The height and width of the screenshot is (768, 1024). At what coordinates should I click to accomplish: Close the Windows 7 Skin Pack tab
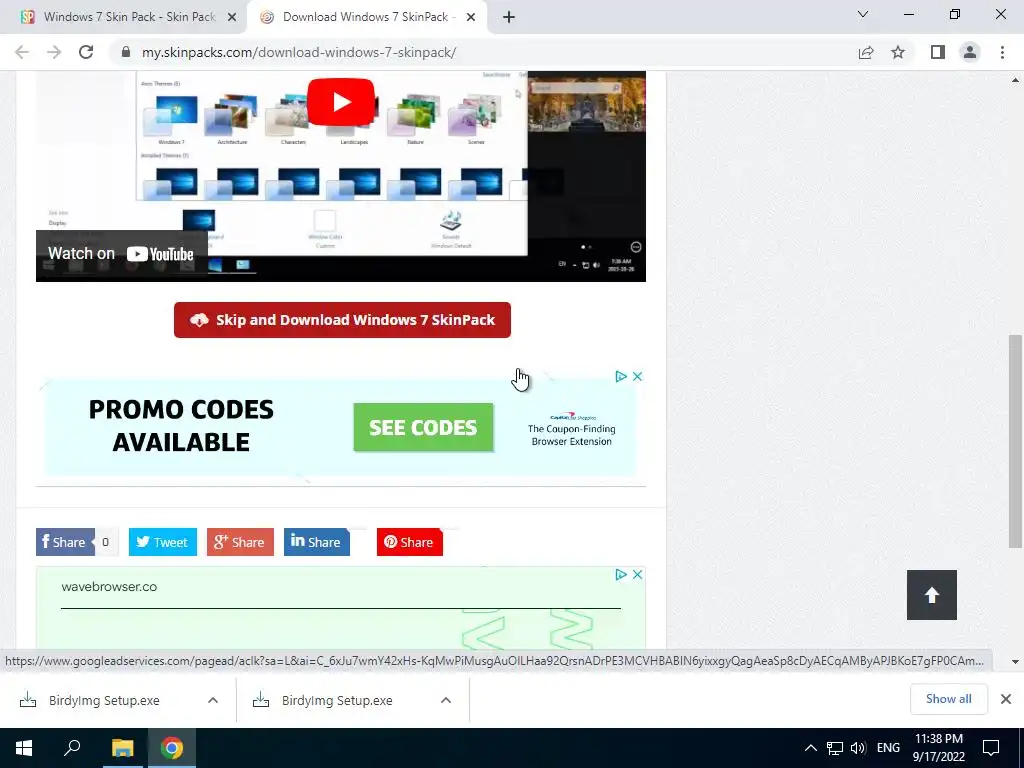pos(232,18)
